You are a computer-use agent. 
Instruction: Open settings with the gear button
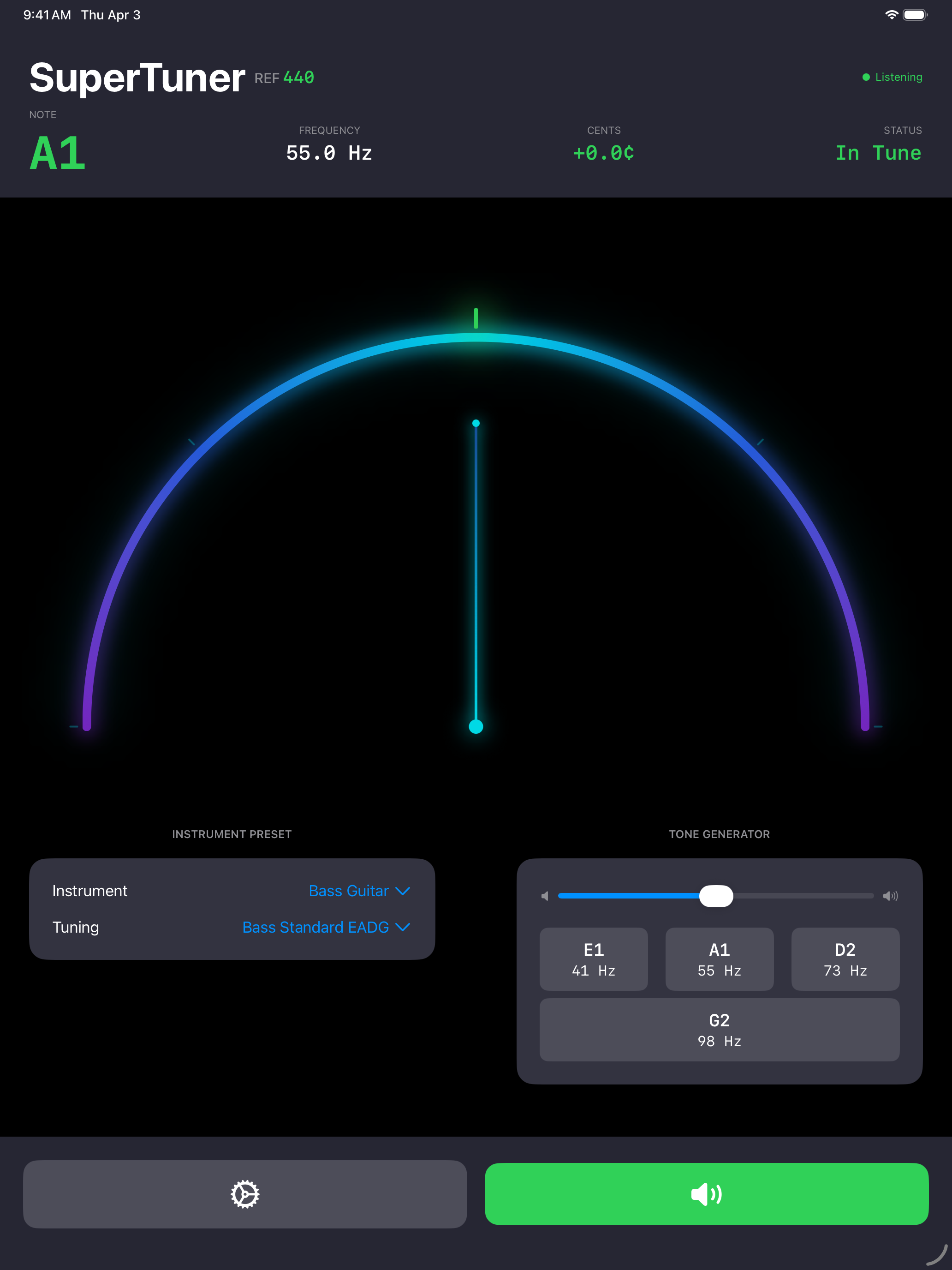pos(245,1194)
